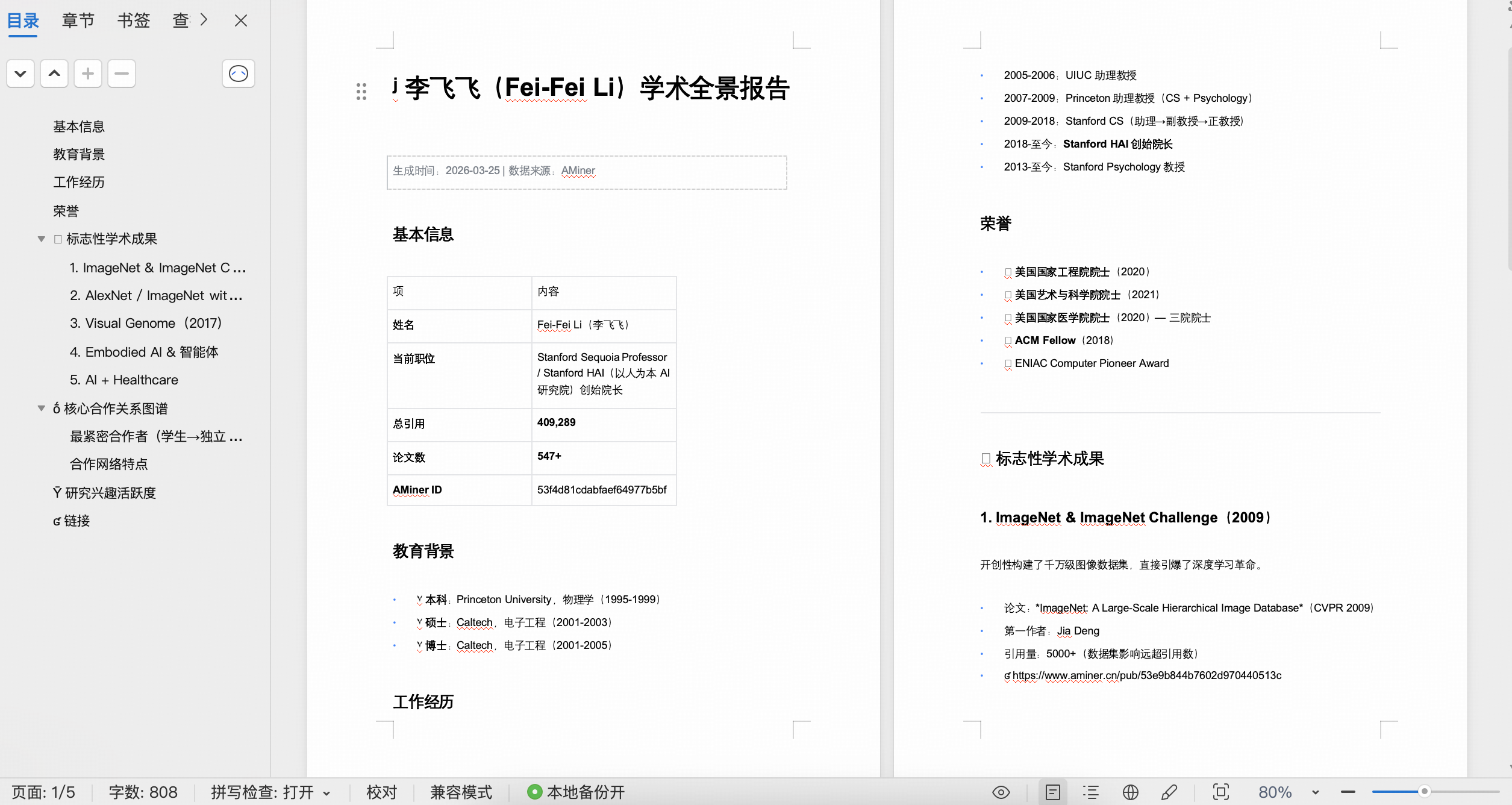Switch to web layout view
Viewport: 1512px width, 805px height.
1130,792
